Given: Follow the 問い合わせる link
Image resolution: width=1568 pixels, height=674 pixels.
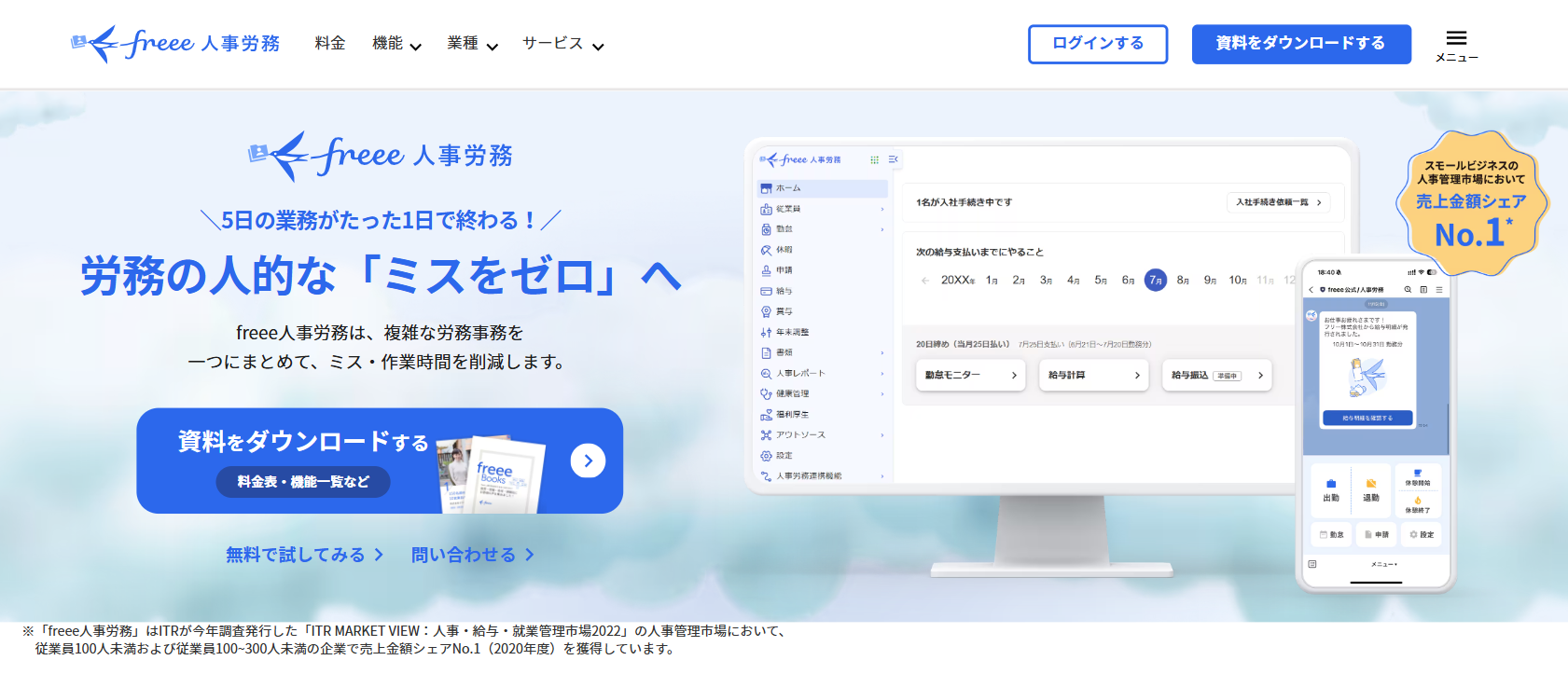Looking at the screenshot, I should pyautogui.click(x=472, y=555).
